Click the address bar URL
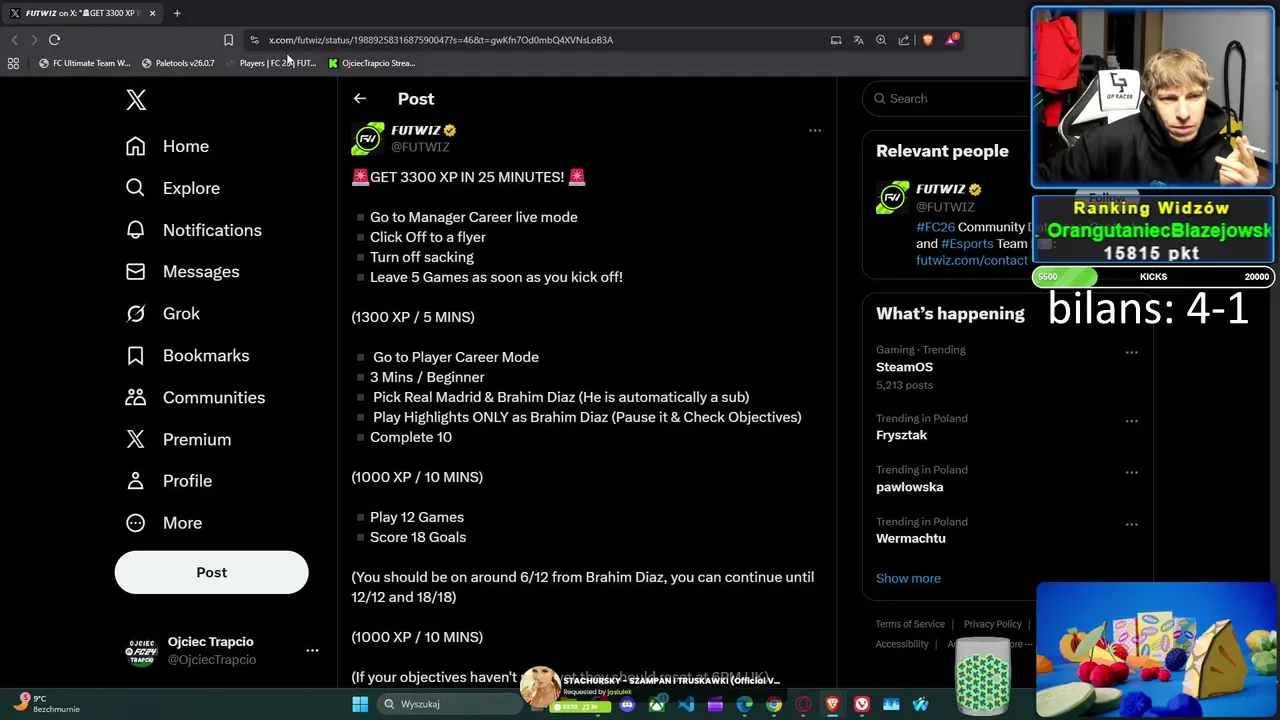The image size is (1280, 720). [441, 40]
